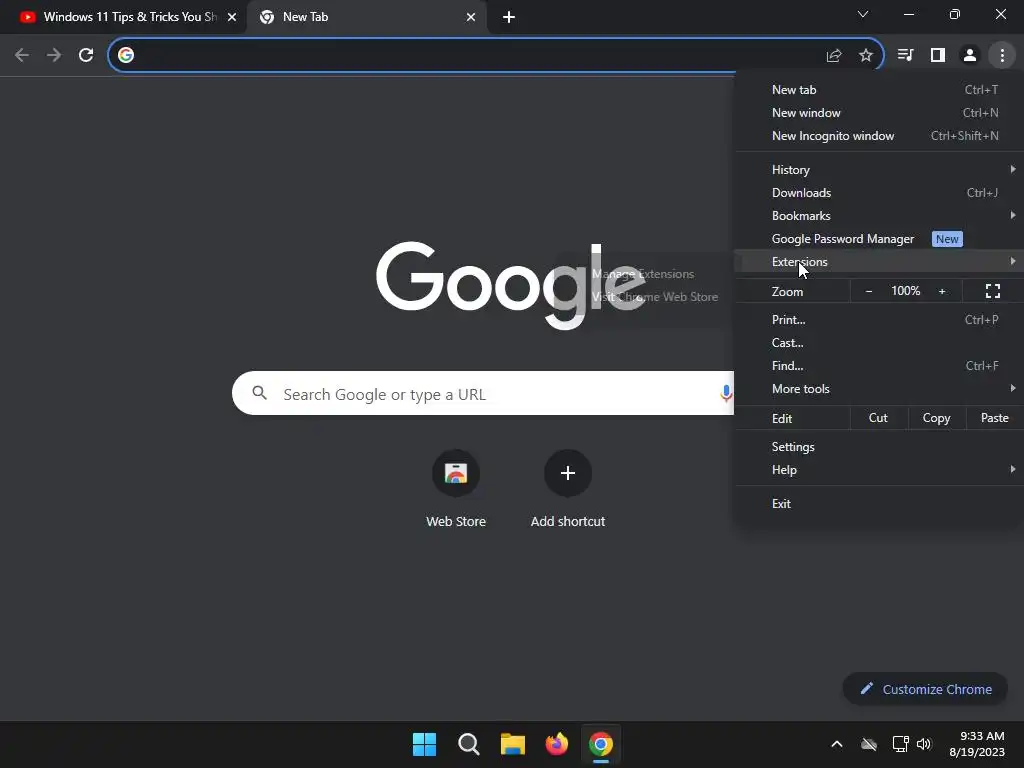Close the Windows 11 Tips YouTube tab
The height and width of the screenshot is (768, 1024).
point(232,17)
